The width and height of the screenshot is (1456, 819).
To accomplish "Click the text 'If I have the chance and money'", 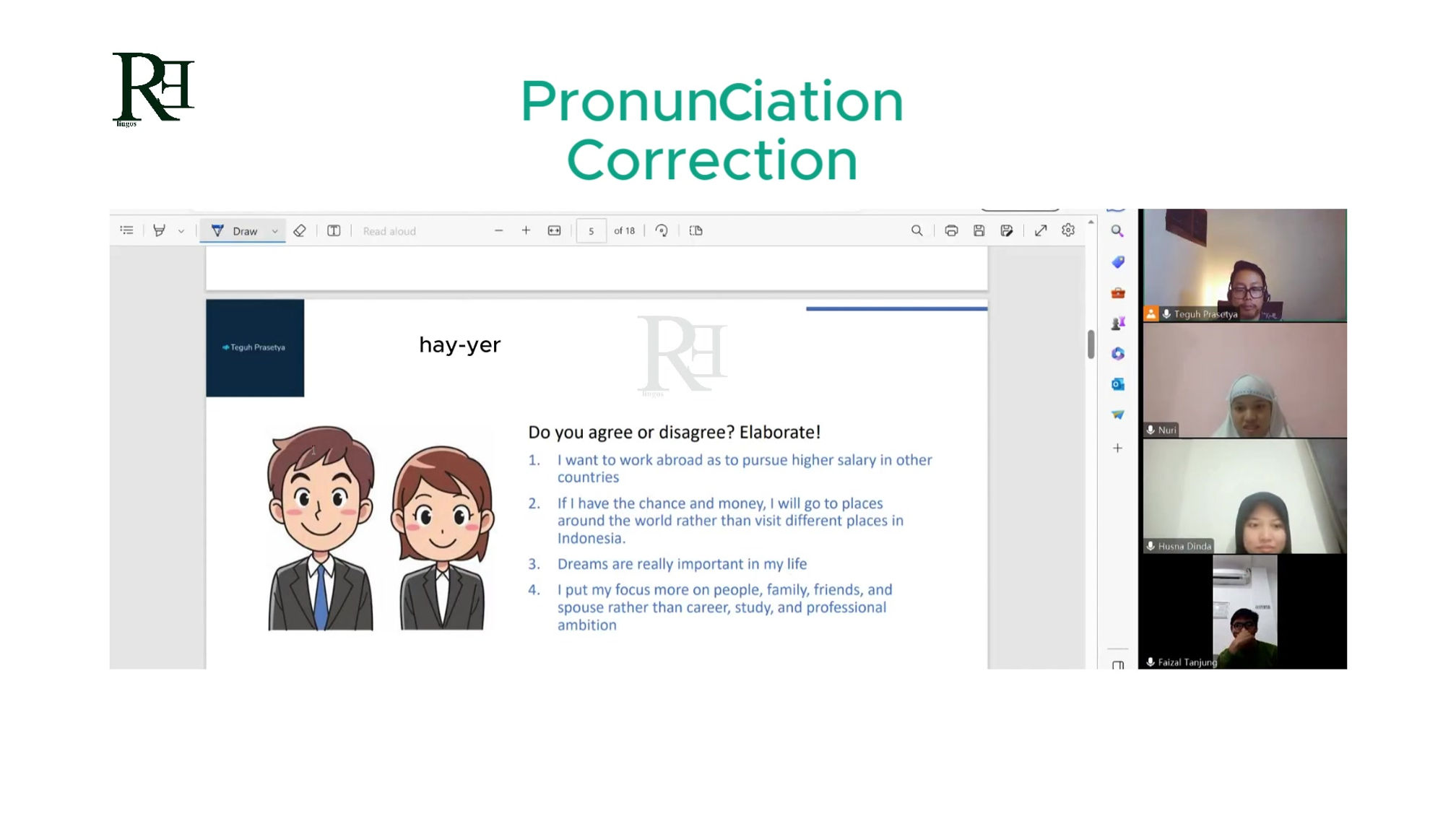I will point(661,504).
